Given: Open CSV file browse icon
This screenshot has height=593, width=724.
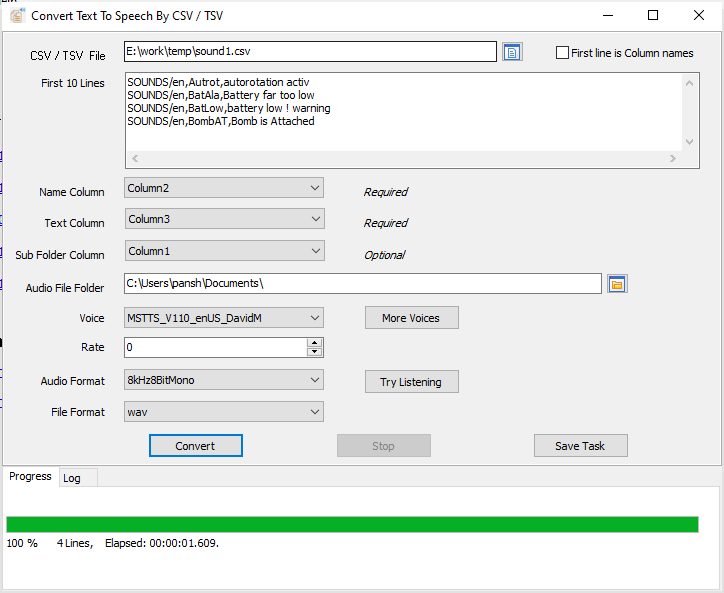Looking at the screenshot, I should [512, 52].
